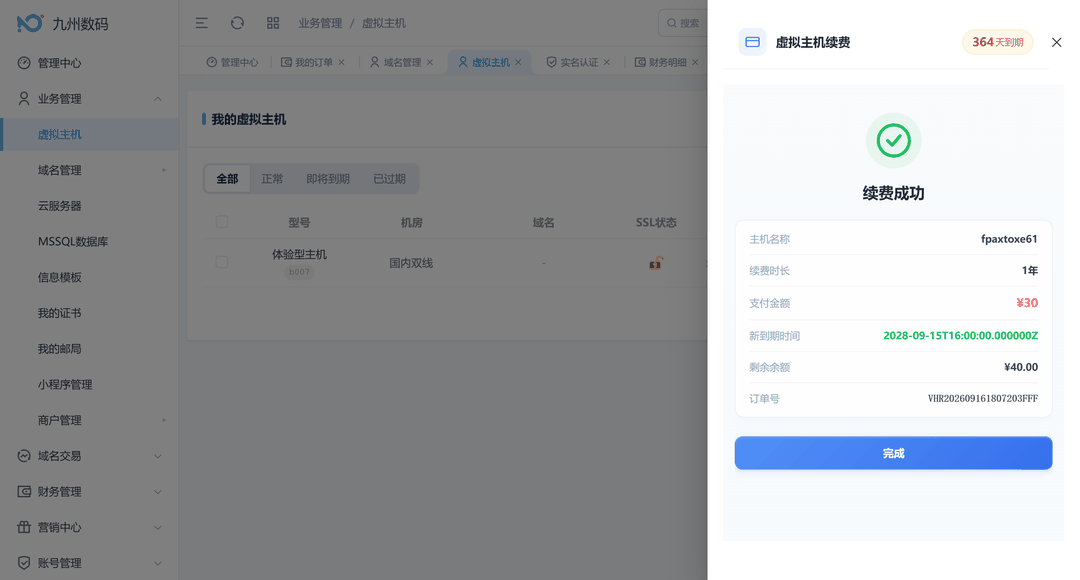Close the 虚拟主机续费 panel
Viewport: 1080px width, 580px height.
(x=1057, y=42)
